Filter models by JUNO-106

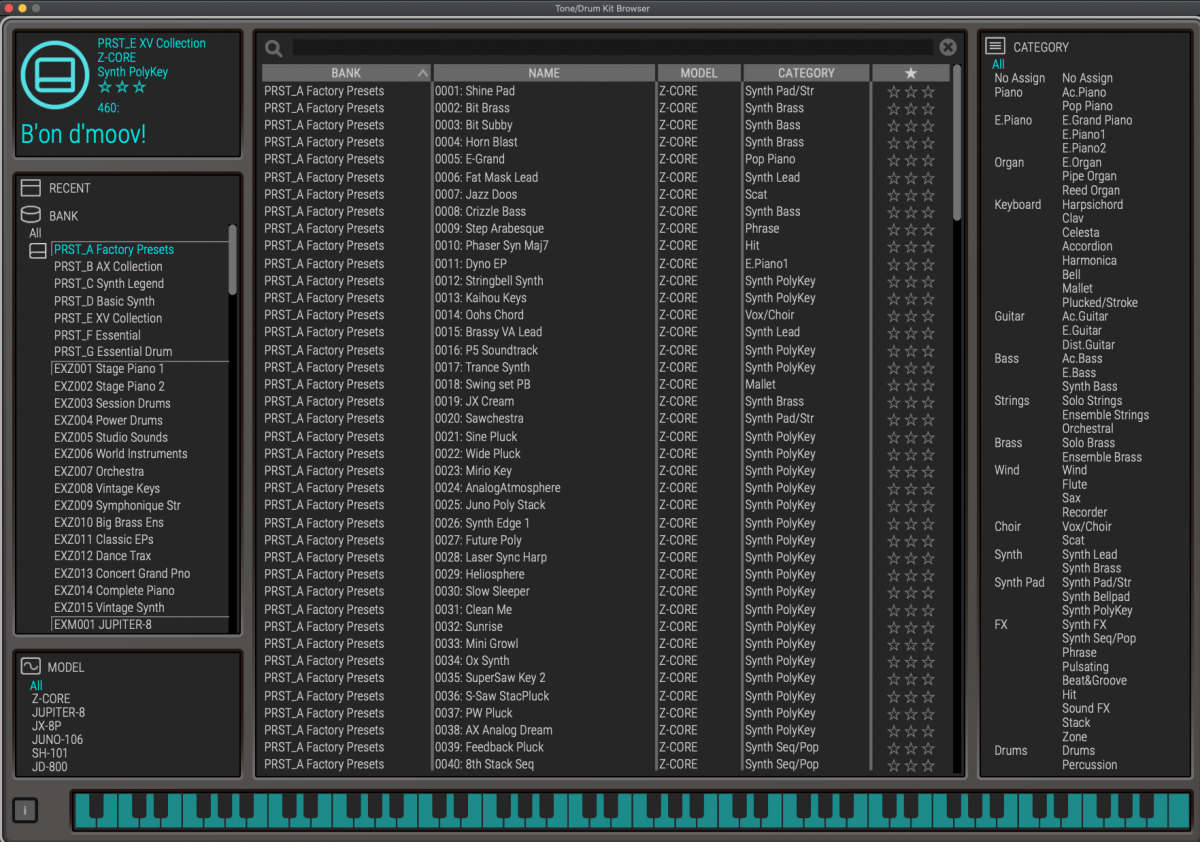click(x=57, y=740)
